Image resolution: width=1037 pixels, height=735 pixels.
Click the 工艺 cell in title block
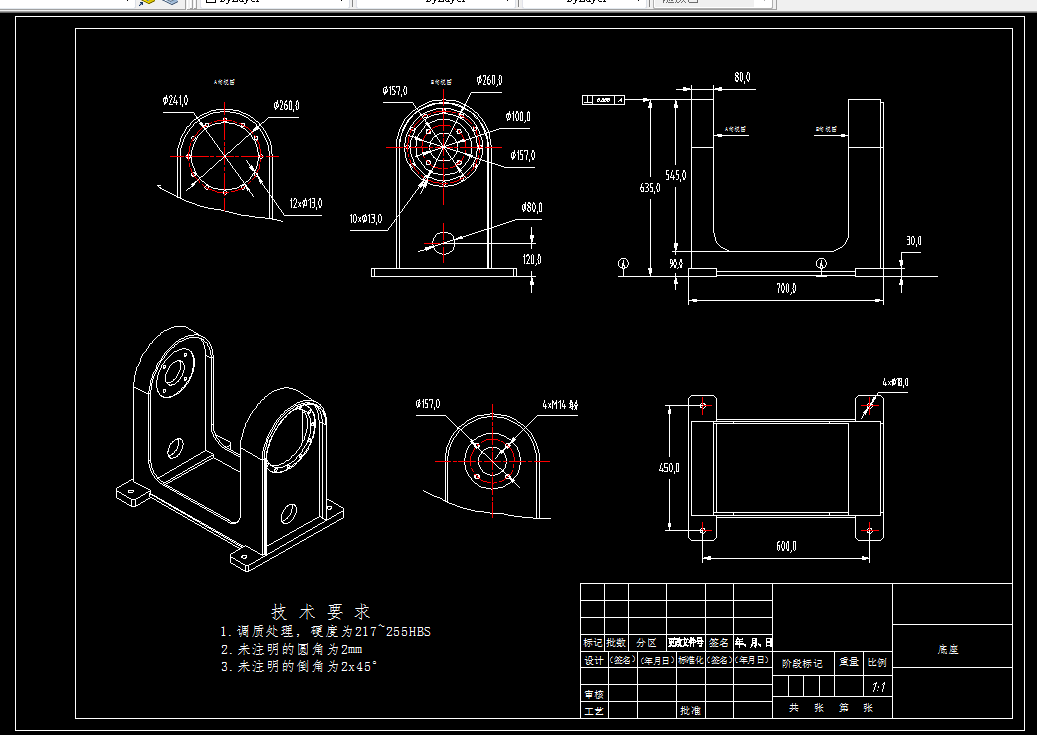tap(593, 711)
